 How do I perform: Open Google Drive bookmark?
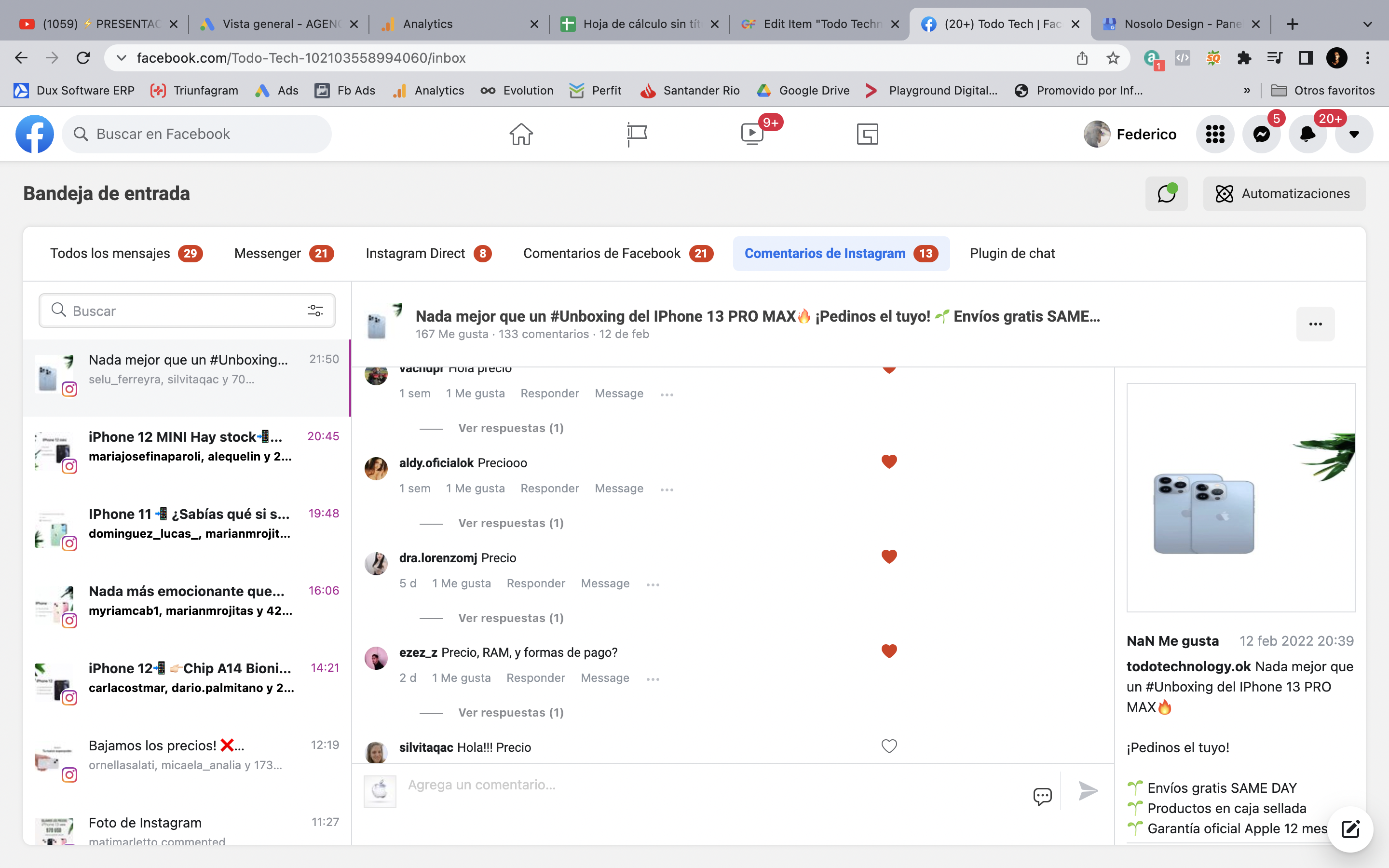[x=803, y=90]
